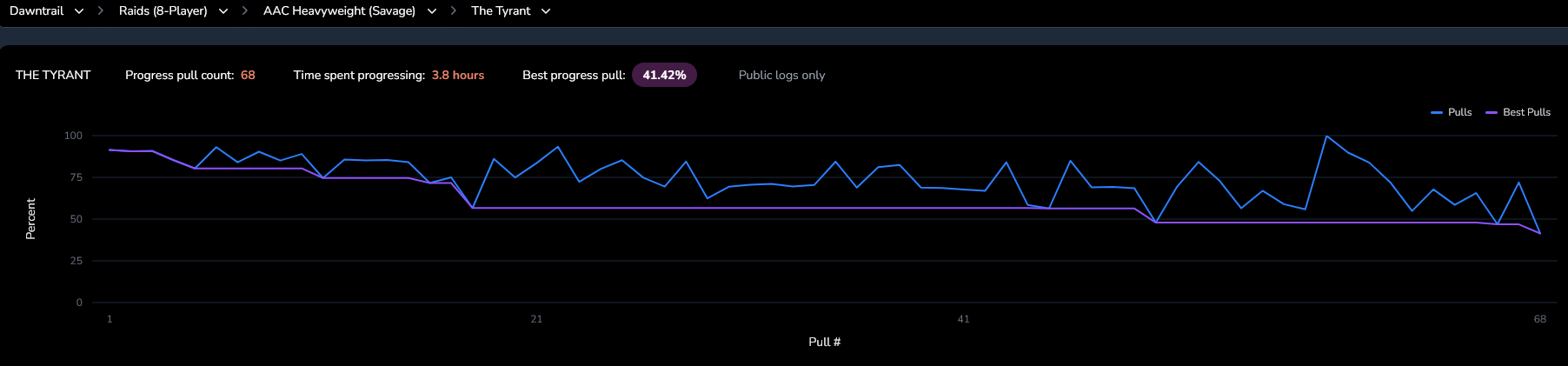
Task: Click the pull 68 data point on chart
Action: 1540,233
